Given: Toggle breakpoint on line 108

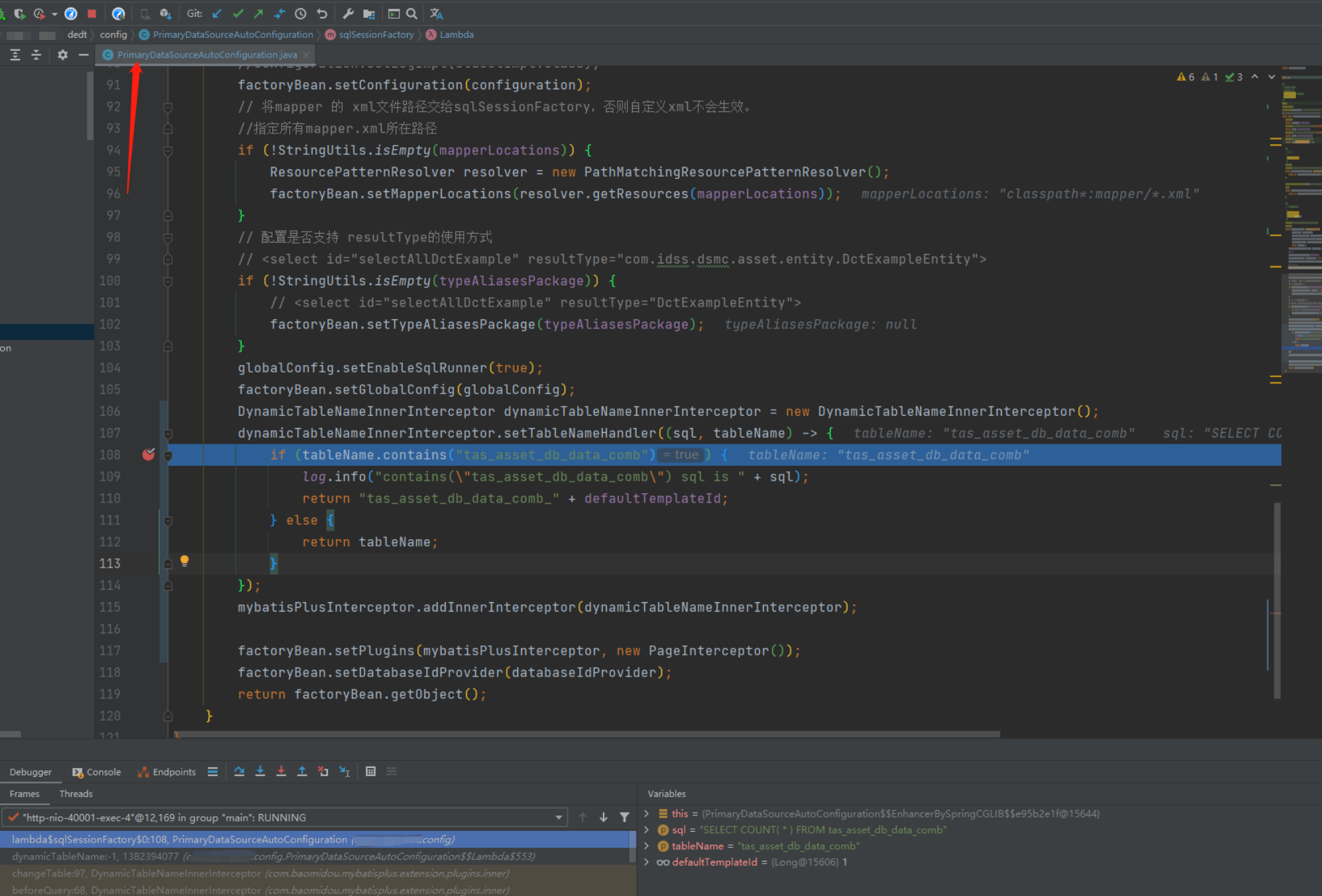Looking at the screenshot, I should [x=148, y=454].
